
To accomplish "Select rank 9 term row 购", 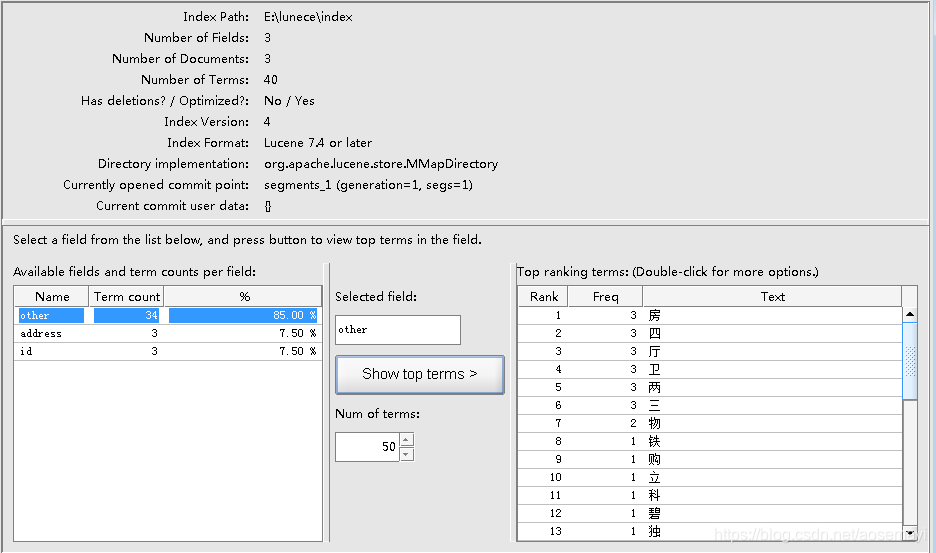I will (x=709, y=459).
